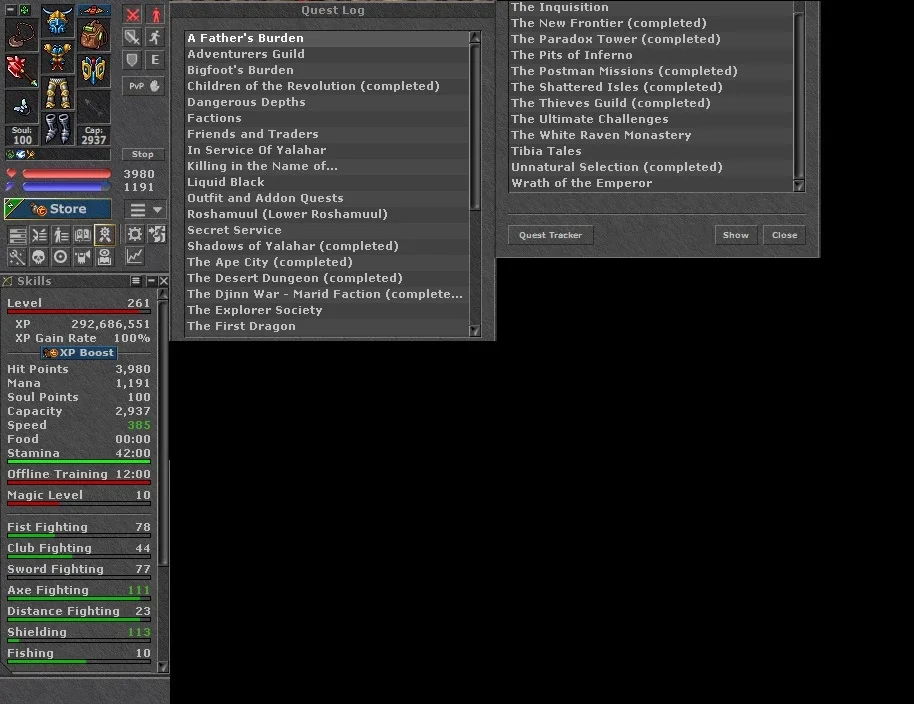Image resolution: width=914 pixels, height=704 pixels.
Task: Click the status condition icons bar
Action: coord(58,154)
